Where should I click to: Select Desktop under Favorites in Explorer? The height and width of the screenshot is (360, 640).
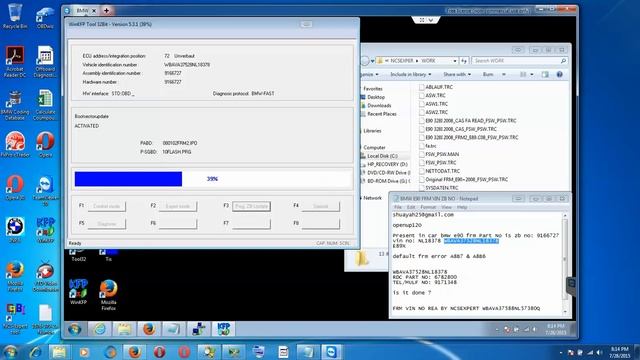pos(376,97)
